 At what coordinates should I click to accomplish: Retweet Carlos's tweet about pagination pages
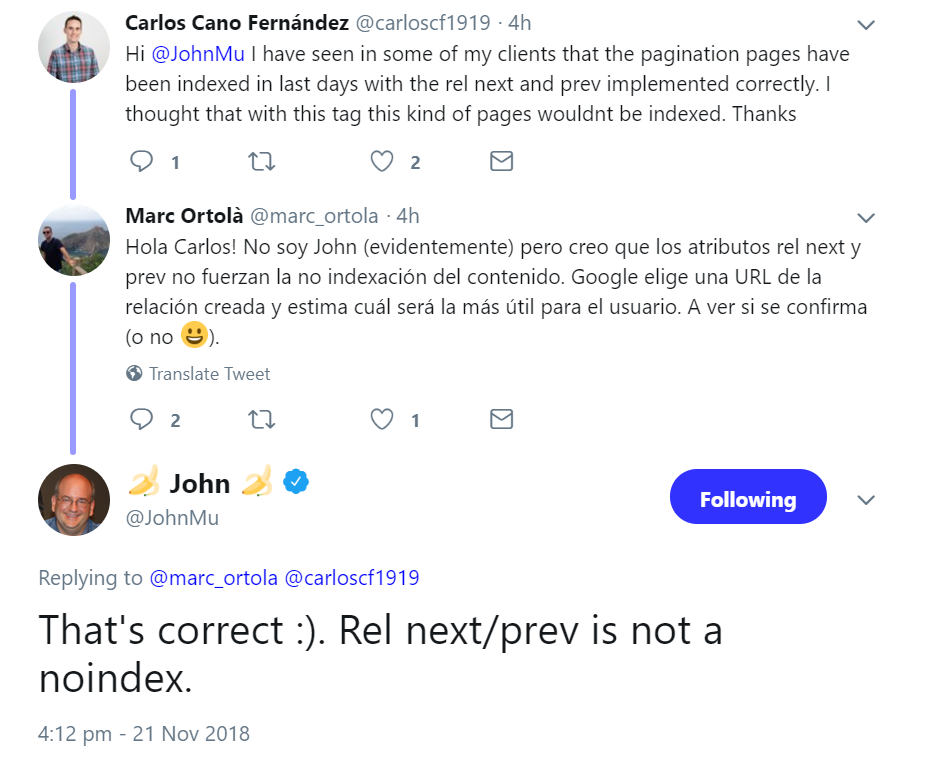[261, 160]
